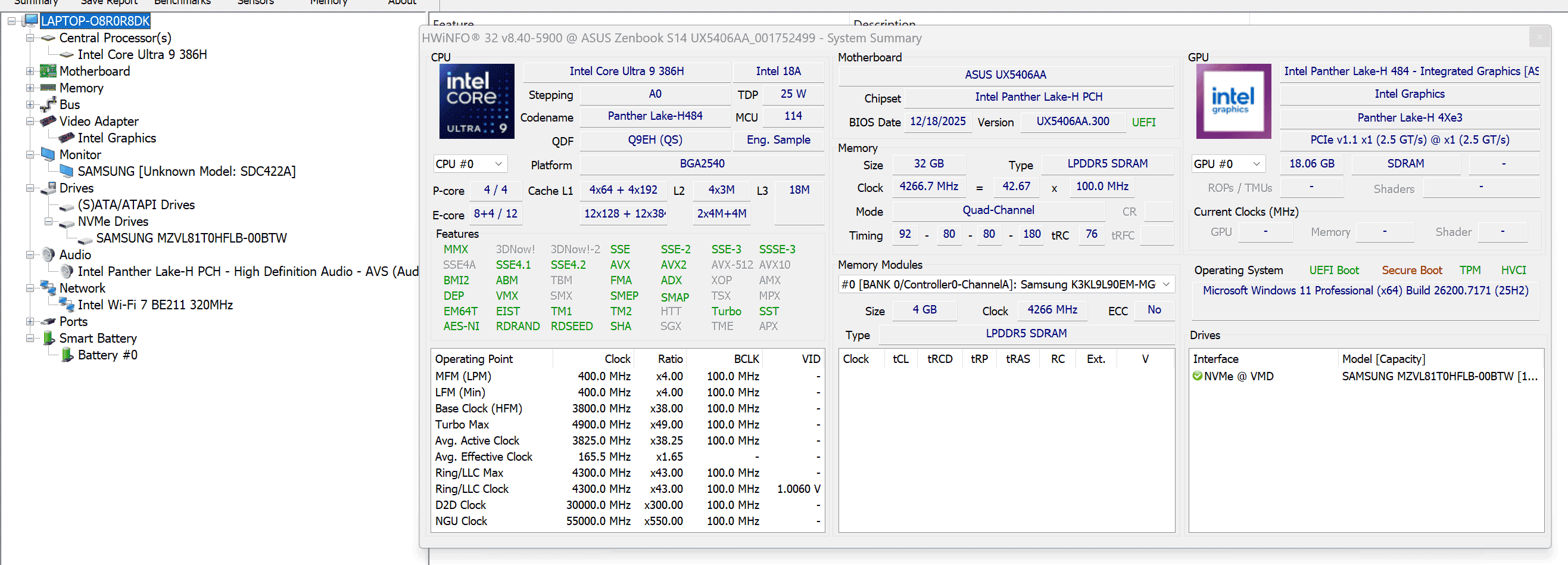Collapse the LAPTOP-O8R0R8DK root node
The image size is (1568, 565).
coord(11,21)
